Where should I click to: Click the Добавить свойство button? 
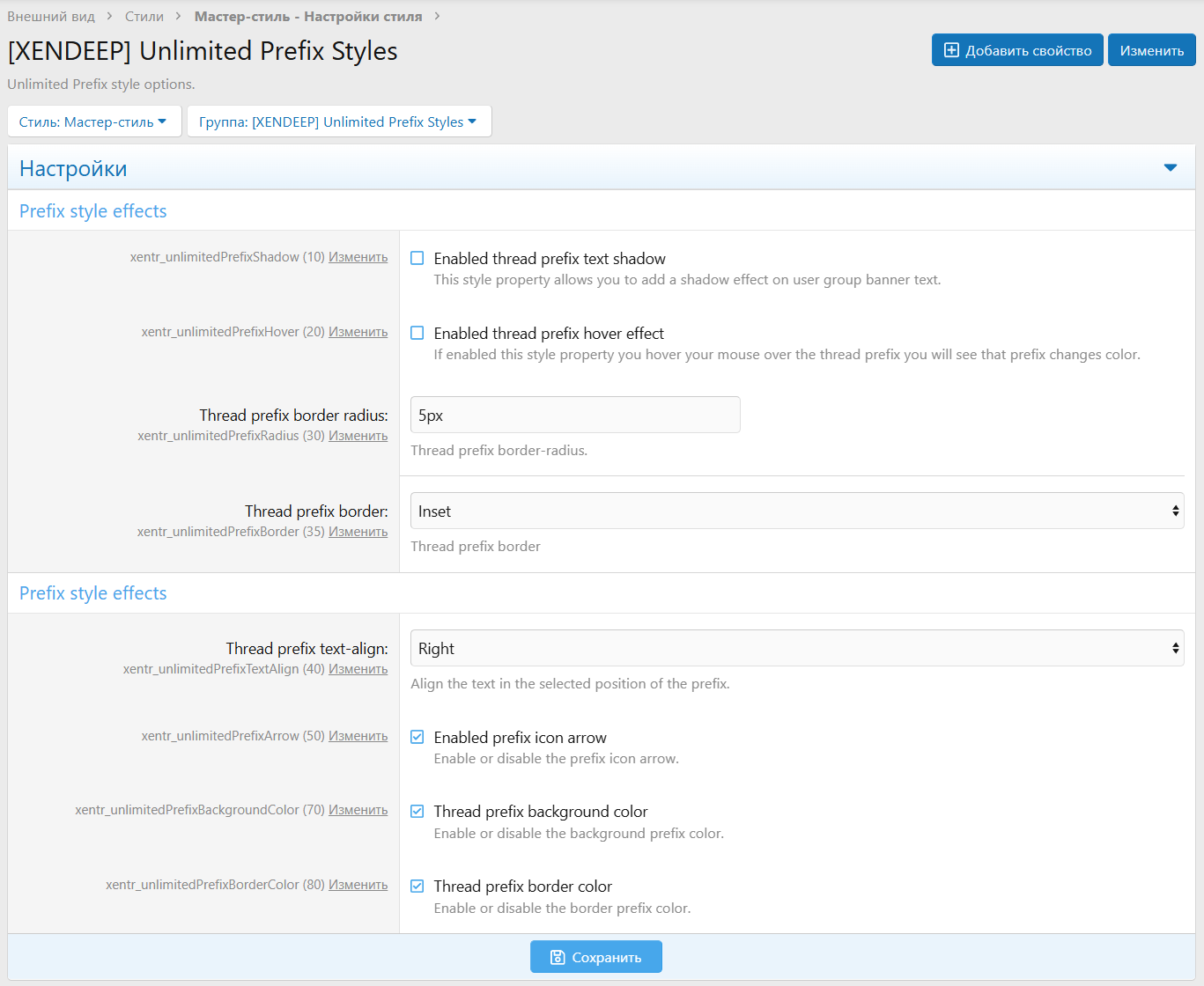click(x=1017, y=50)
